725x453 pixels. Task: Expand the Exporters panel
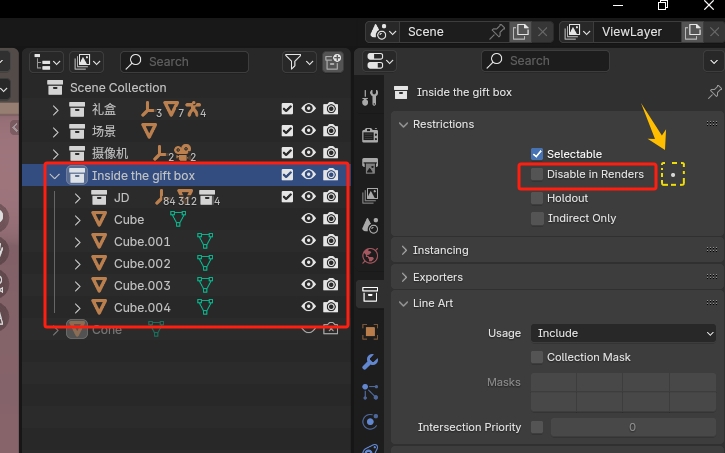point(404,277)
